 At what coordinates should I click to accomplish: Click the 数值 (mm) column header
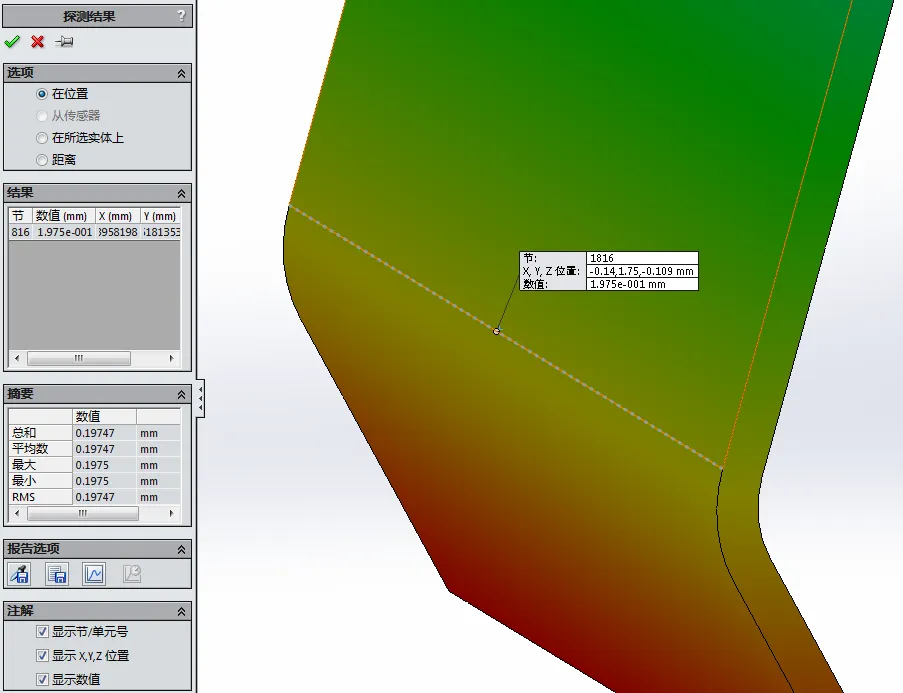pos(63,216)
